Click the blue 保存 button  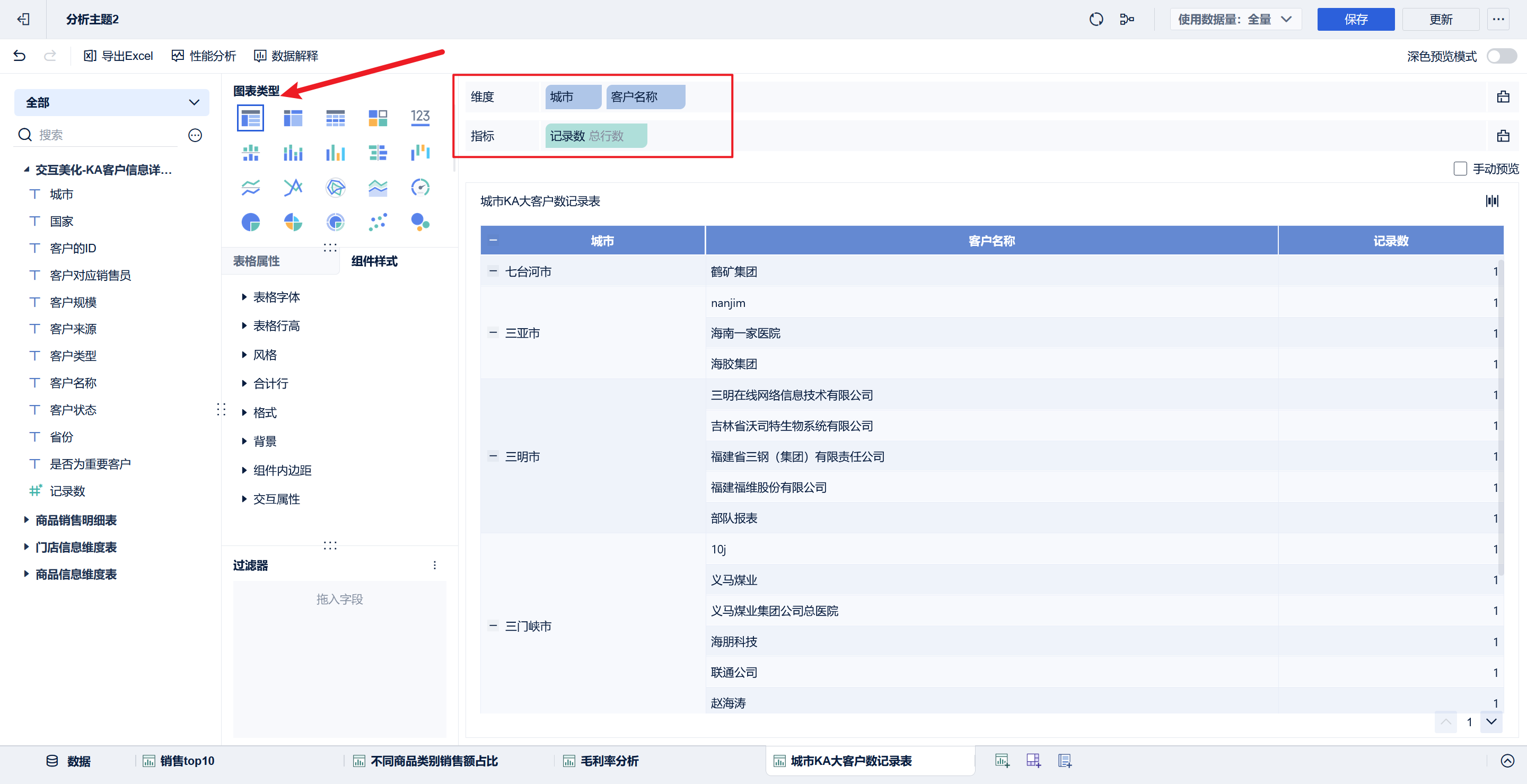tap(1355, 19)
